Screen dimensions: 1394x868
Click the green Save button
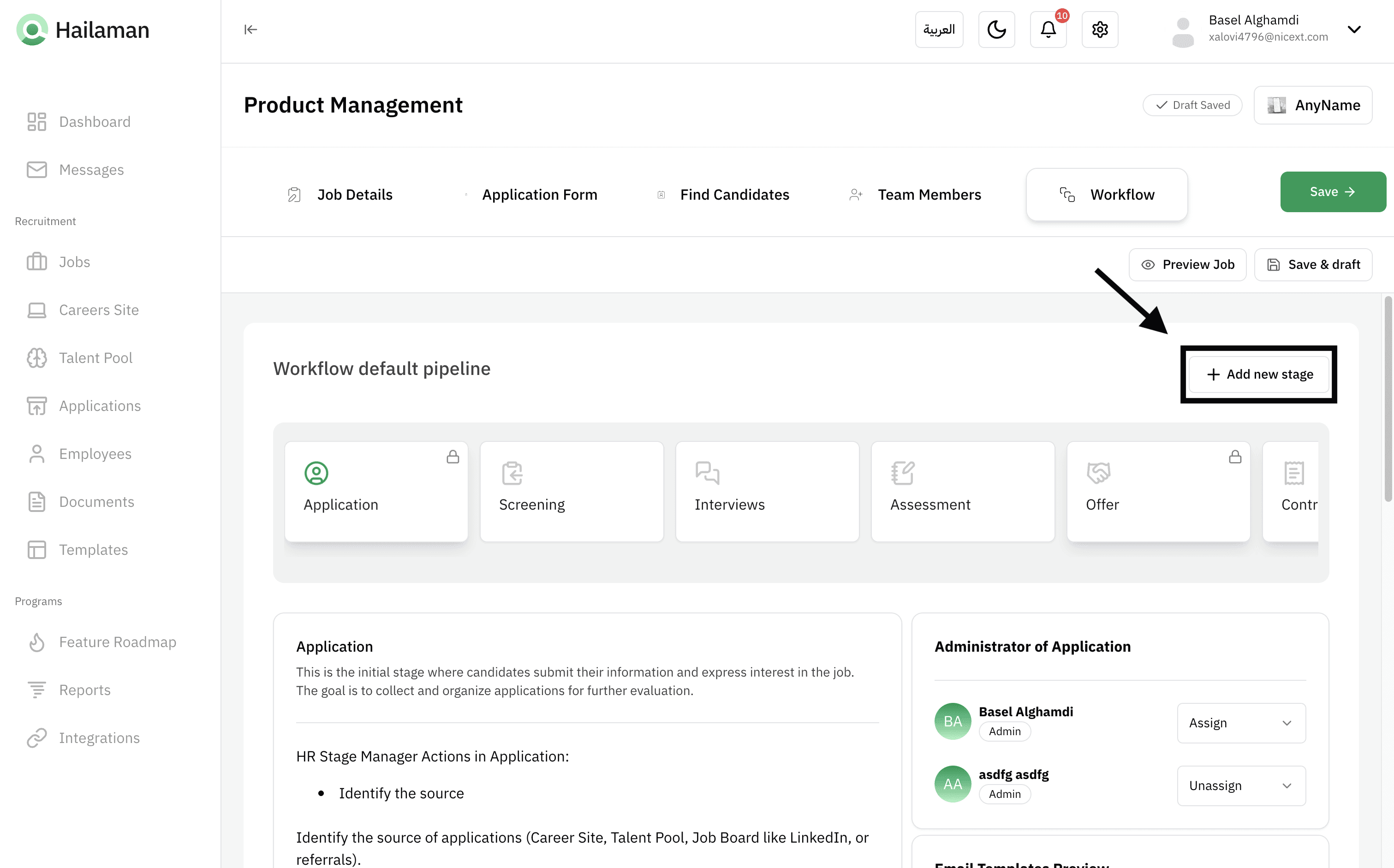click(1332, 192)
